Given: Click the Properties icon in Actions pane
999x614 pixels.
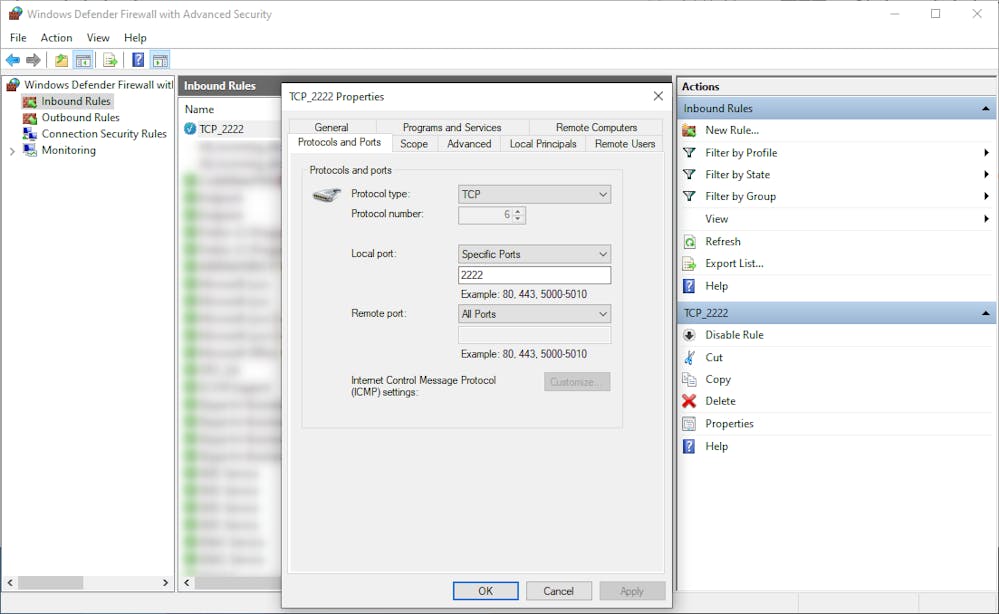Looking at the screenshot, I should 689,424.
